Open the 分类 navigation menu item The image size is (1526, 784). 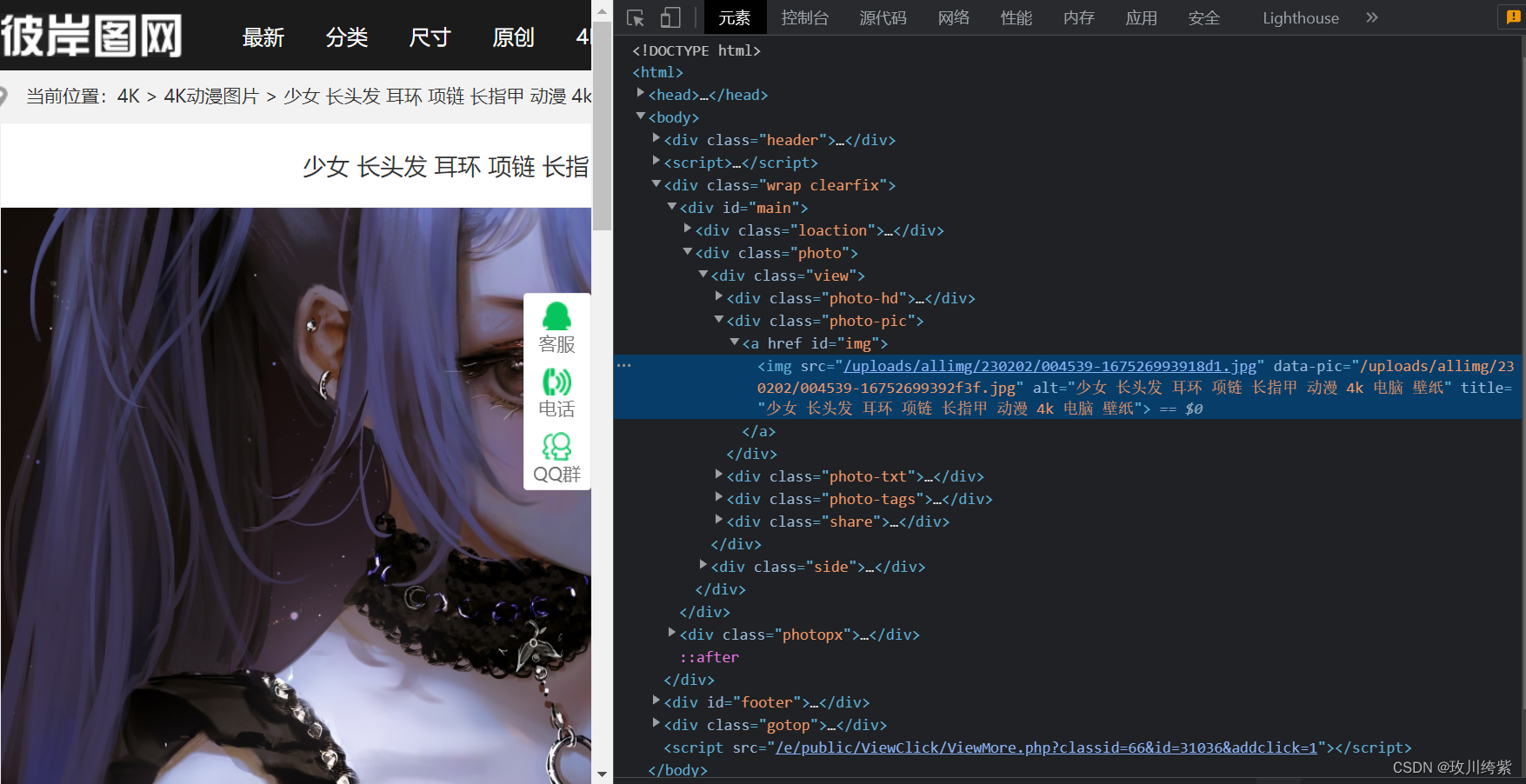pyautogui.click(x=347, y=37)
